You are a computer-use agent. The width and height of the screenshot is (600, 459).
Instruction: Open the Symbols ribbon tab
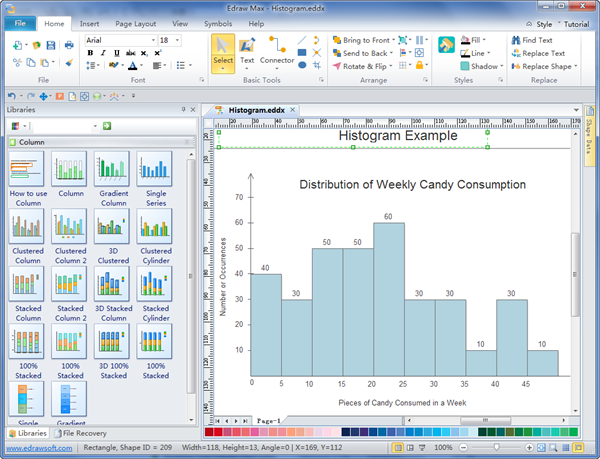pyautogui.click(x=217, y=22)
